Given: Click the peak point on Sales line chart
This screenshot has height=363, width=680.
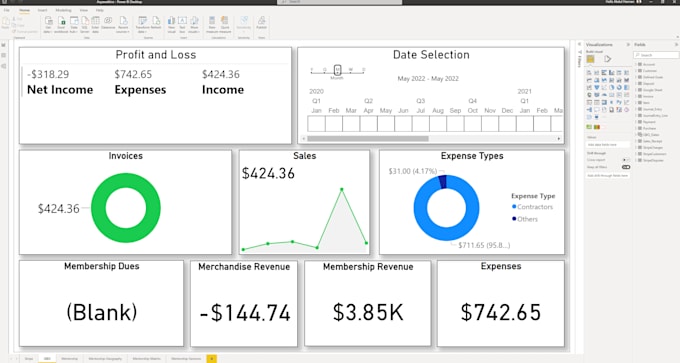Looking at the screenshot, I should click(342, 189).
